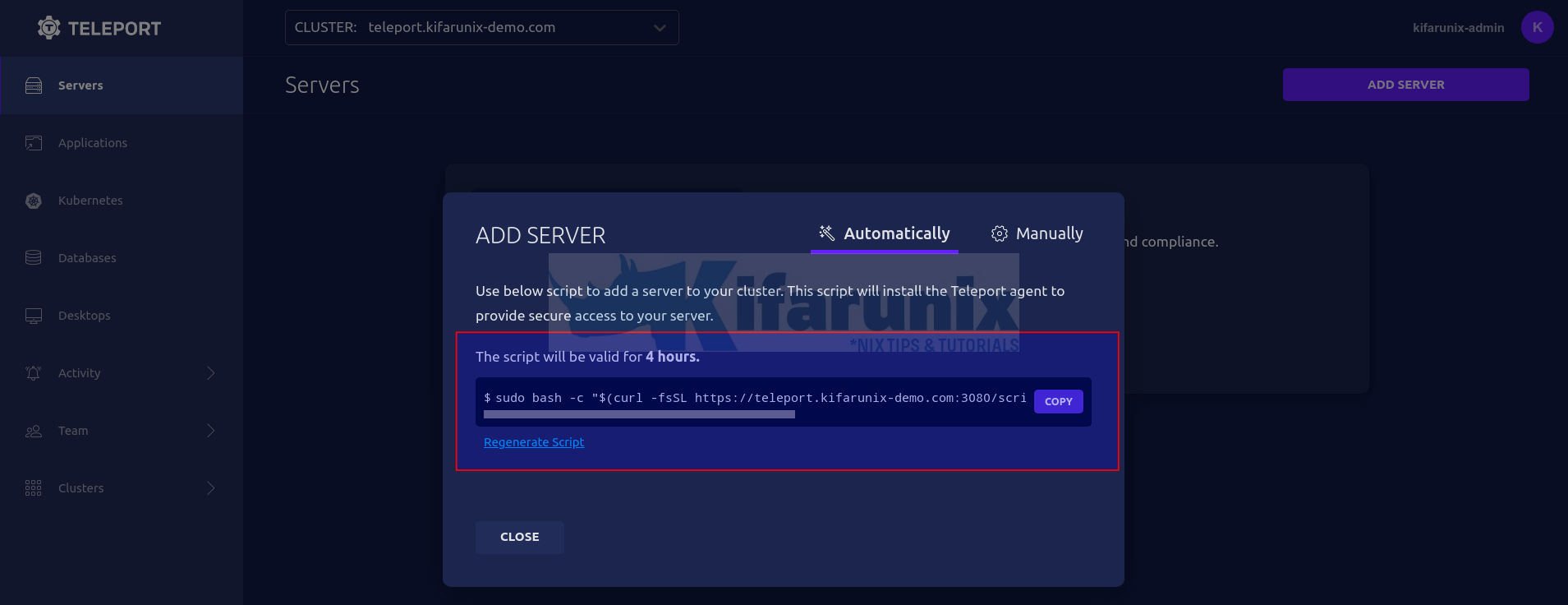Click the script horizontal scrollbar

point(639,415)
